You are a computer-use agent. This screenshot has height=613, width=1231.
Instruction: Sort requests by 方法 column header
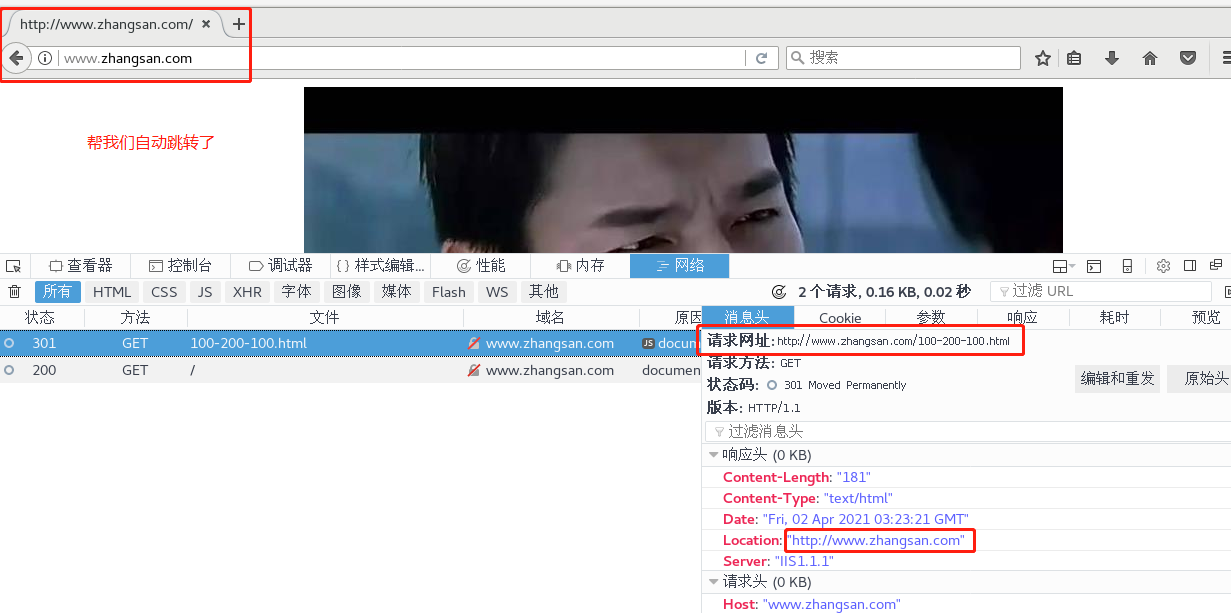tap(135, 317)
